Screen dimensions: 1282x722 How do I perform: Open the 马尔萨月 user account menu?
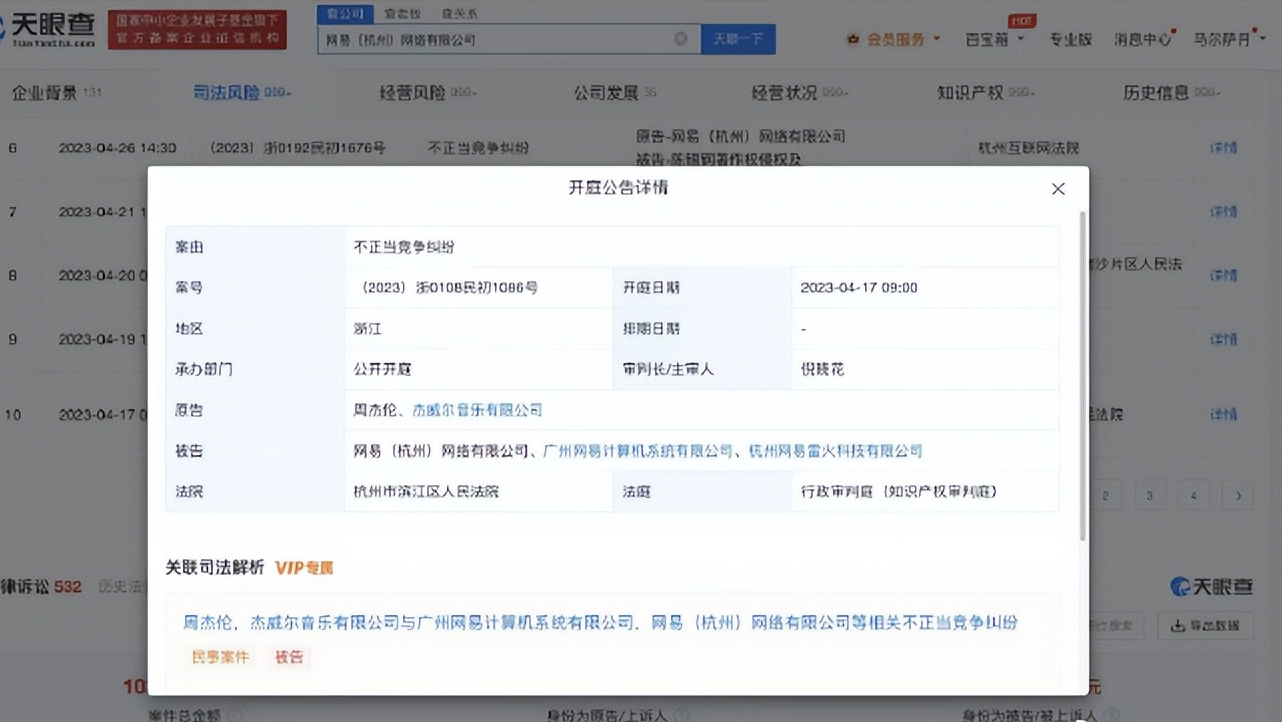[1221, 39]
